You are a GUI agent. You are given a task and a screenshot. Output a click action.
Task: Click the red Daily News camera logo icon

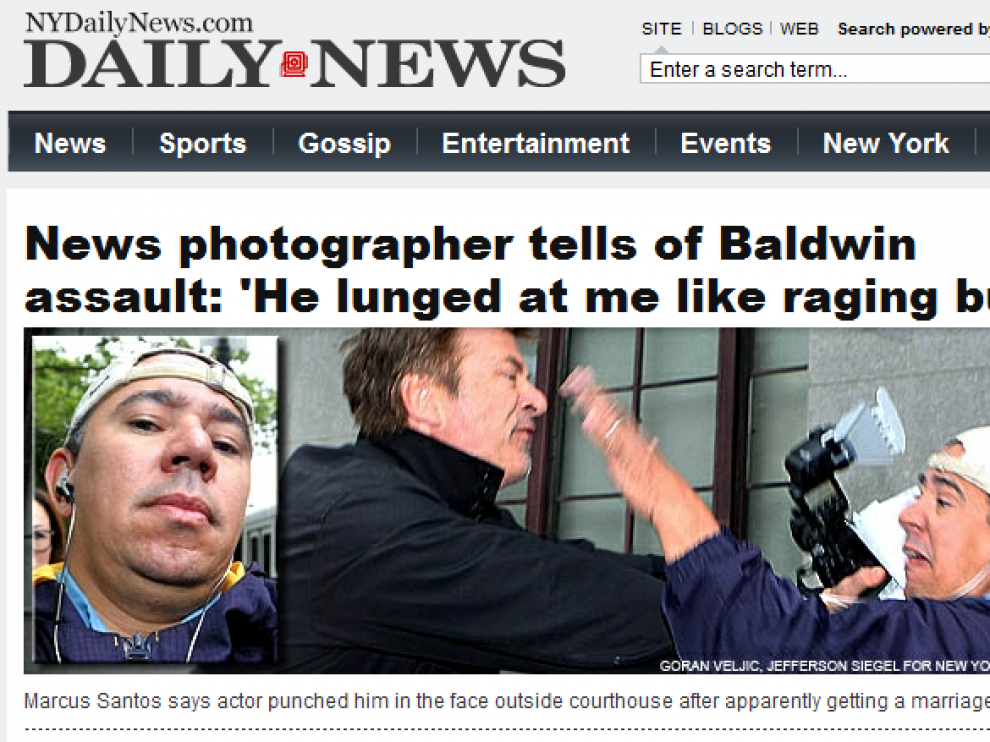(x=294, y=64)
